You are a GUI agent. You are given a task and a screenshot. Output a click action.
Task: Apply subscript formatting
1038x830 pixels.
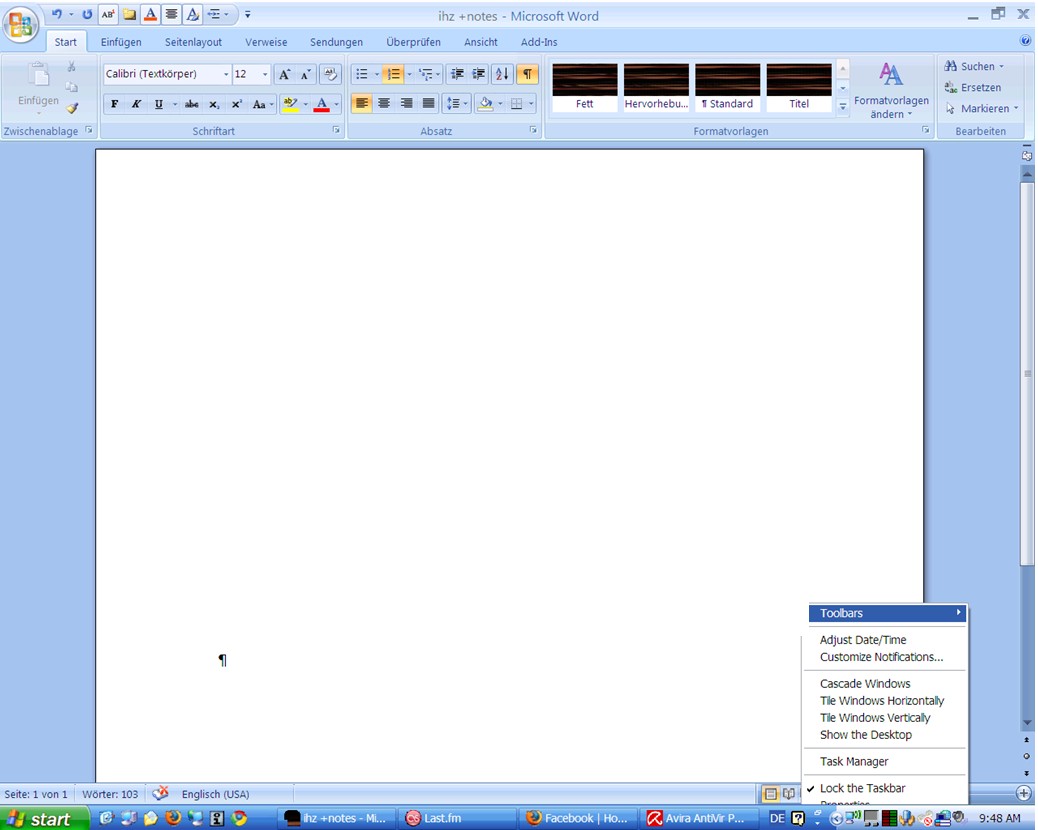coord(214,104)
